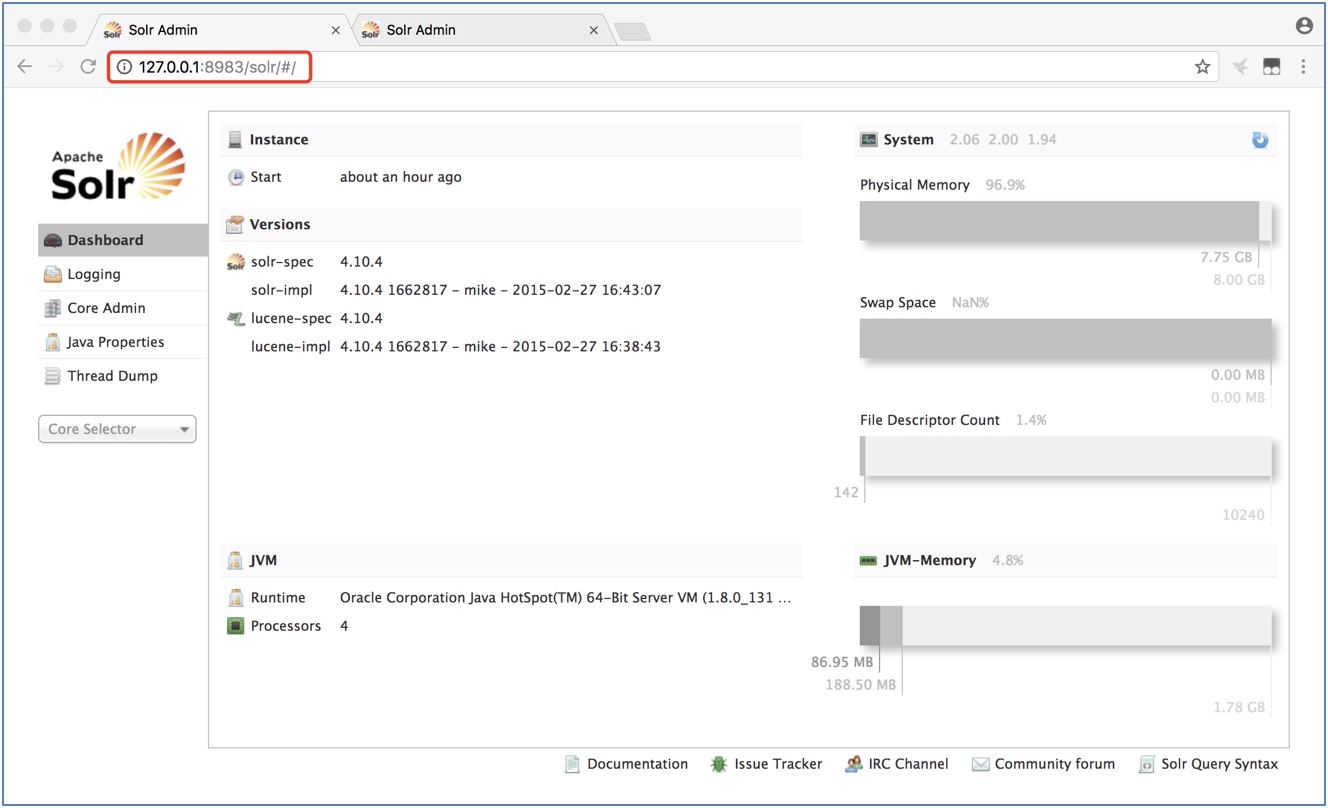Open the IRC Channel link
This screenshot has height=808, width=1328.
click(x=908, y=764)
